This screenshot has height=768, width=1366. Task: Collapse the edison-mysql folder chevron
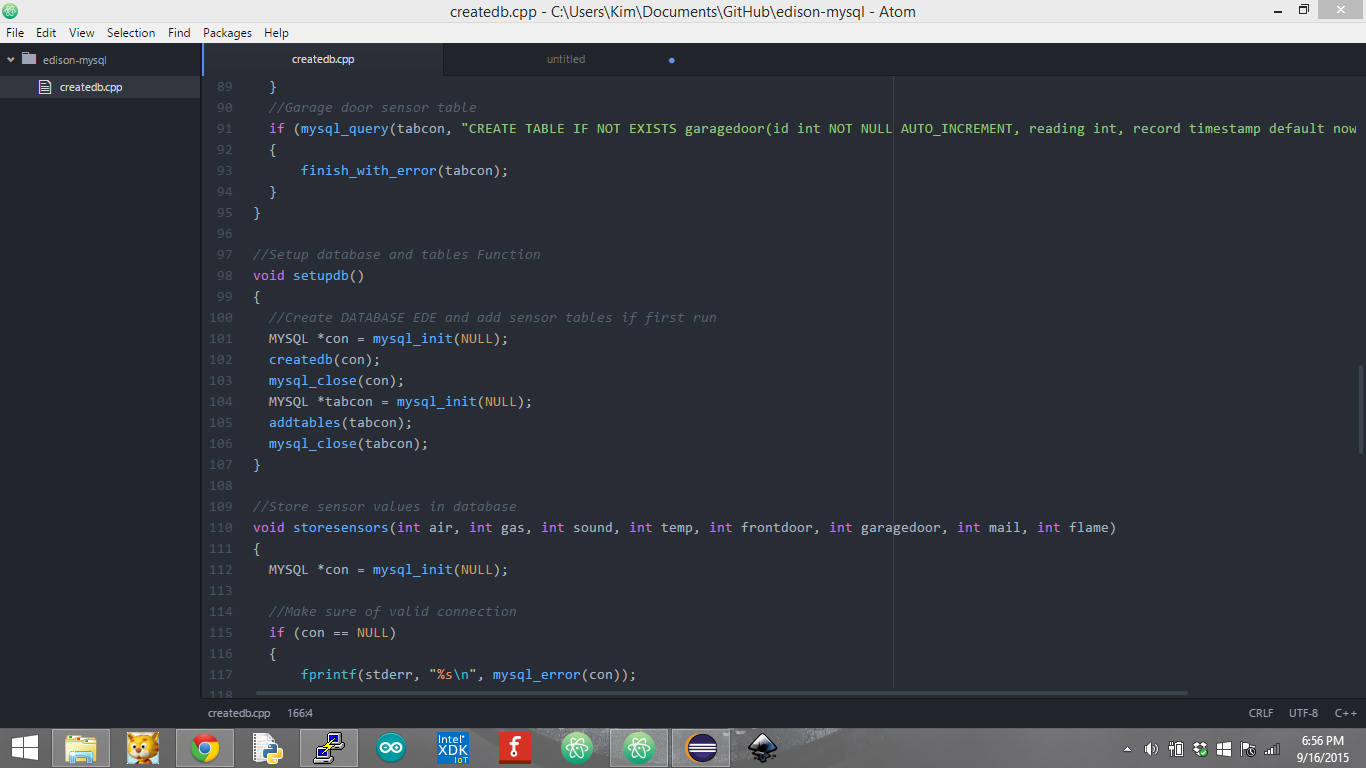pyautogui.click(x=11, y=60)
